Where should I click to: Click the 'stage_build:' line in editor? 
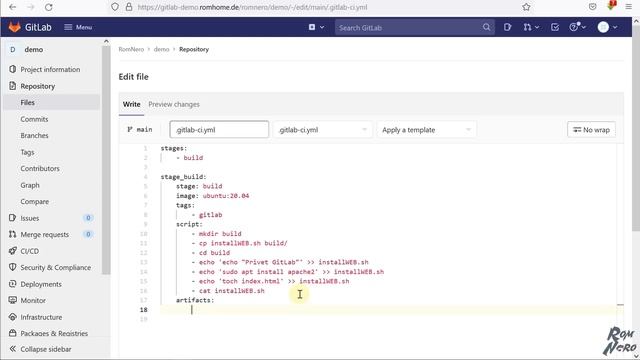(x=183, y=177)
